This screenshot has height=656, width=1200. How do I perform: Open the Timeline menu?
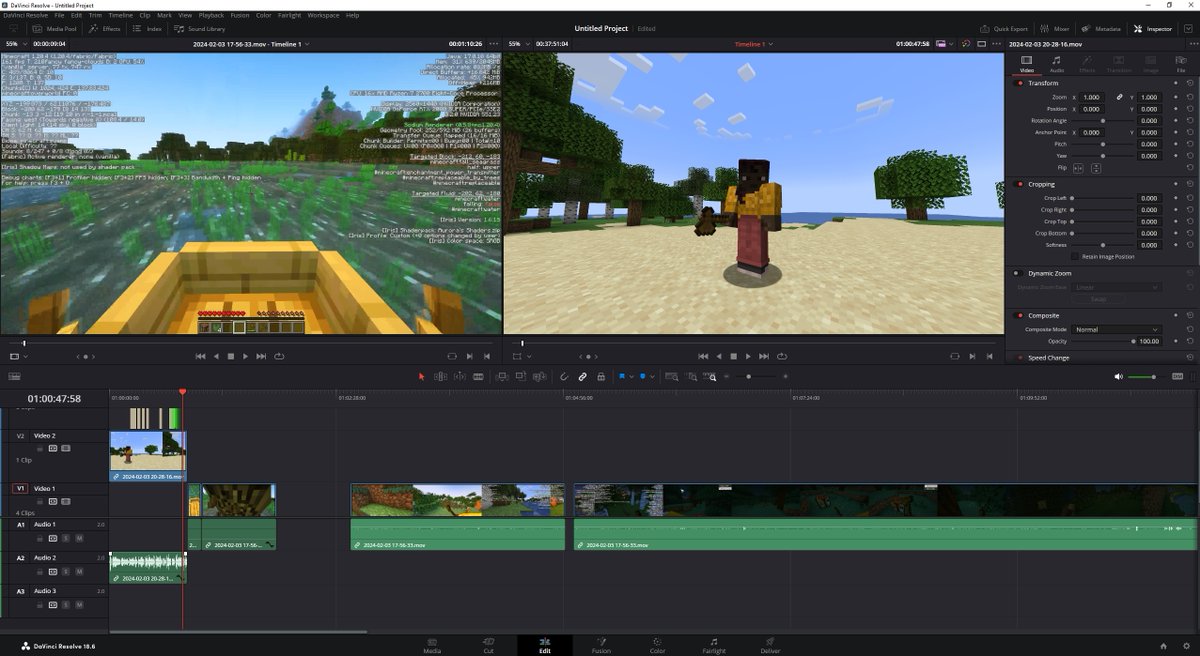[x=120, y=16]
